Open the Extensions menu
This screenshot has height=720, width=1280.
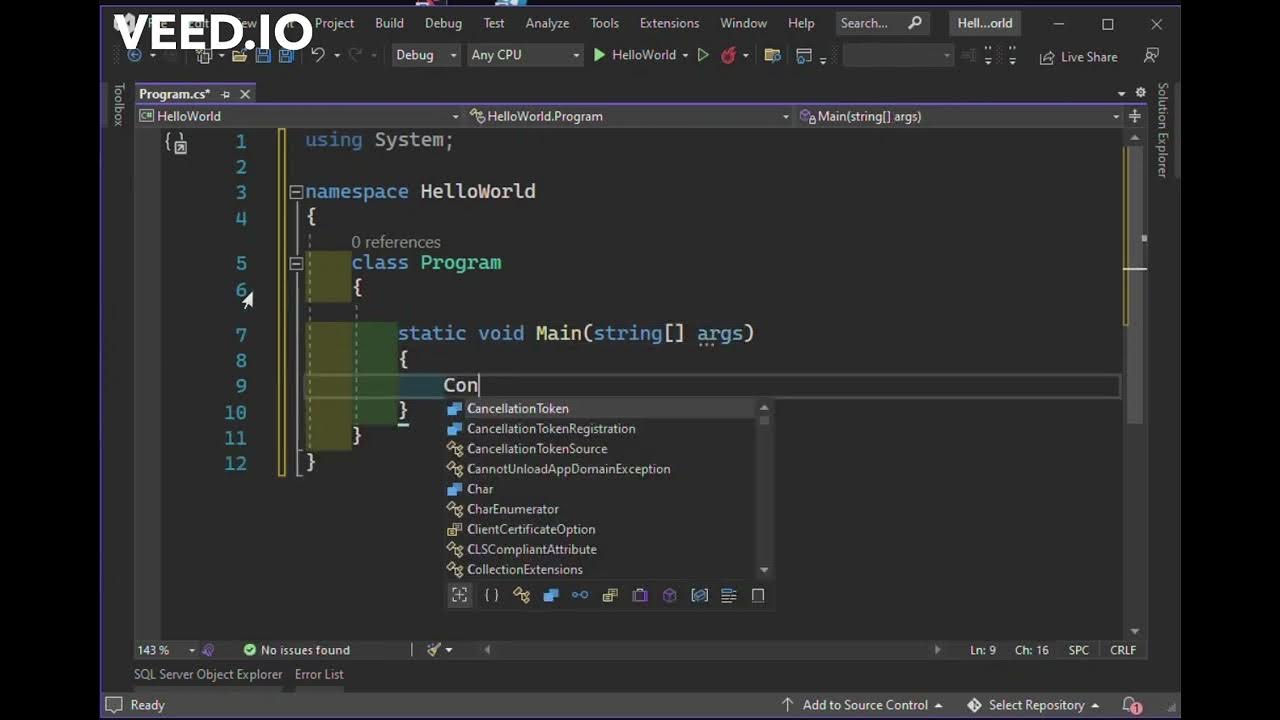point(669,23)
